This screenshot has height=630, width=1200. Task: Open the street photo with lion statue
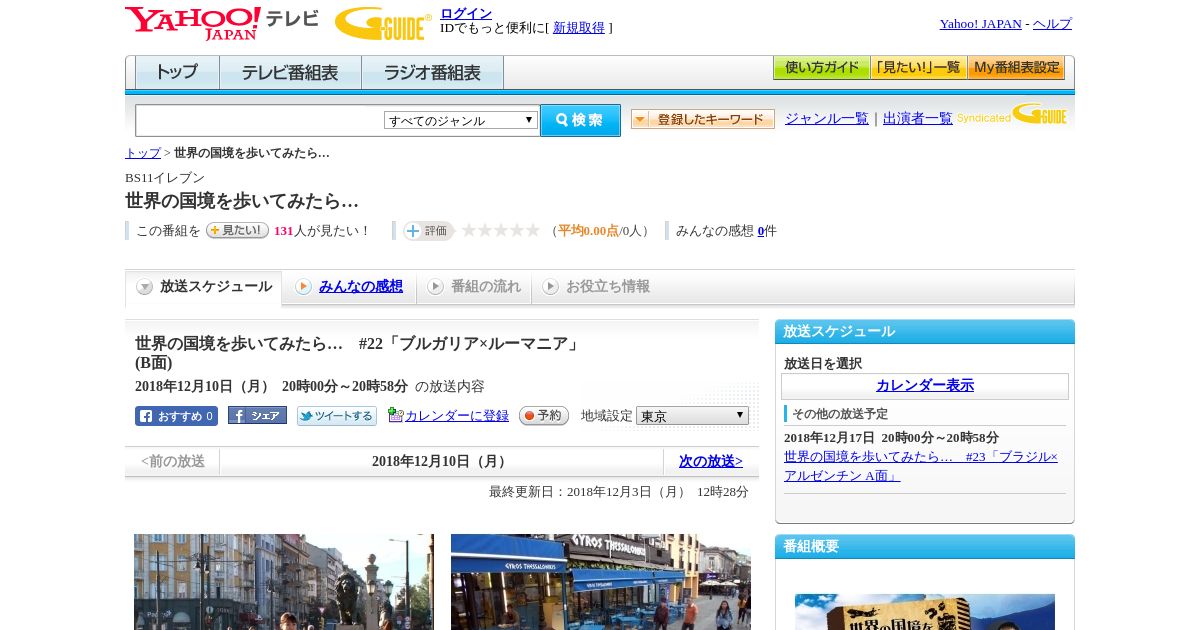click(284, 582)
